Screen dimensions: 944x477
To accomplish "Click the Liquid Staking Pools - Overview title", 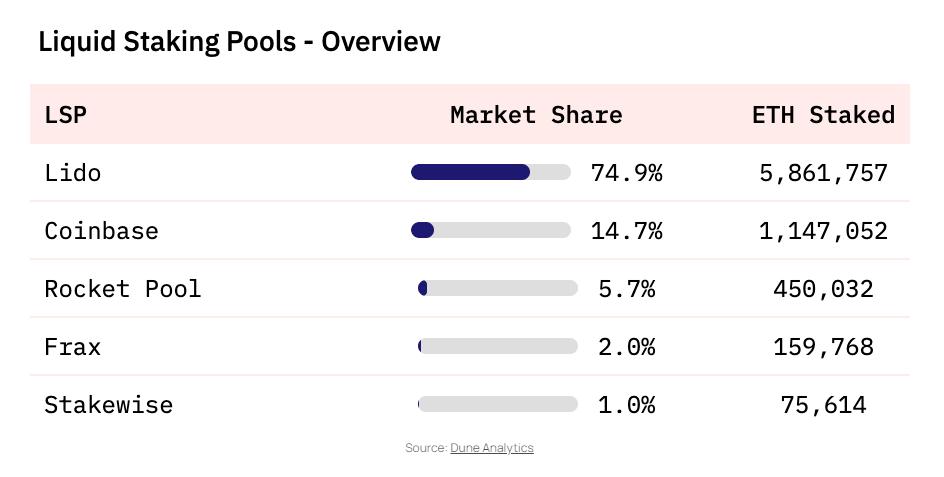I will [240, 42].
